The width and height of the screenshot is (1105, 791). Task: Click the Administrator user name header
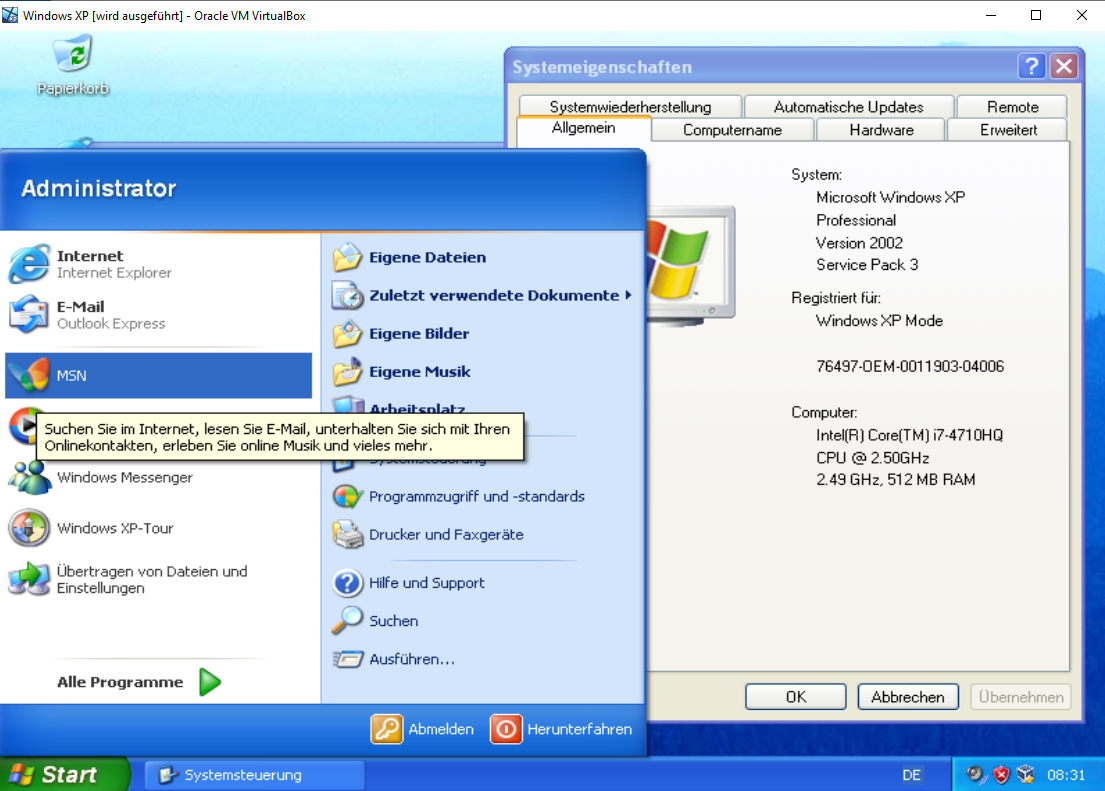pos(99,188)
